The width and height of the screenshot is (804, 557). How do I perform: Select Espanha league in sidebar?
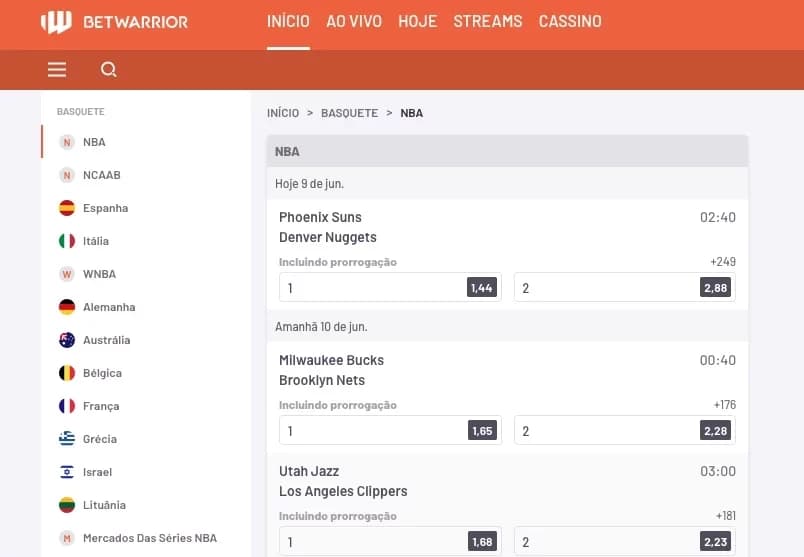106,208
